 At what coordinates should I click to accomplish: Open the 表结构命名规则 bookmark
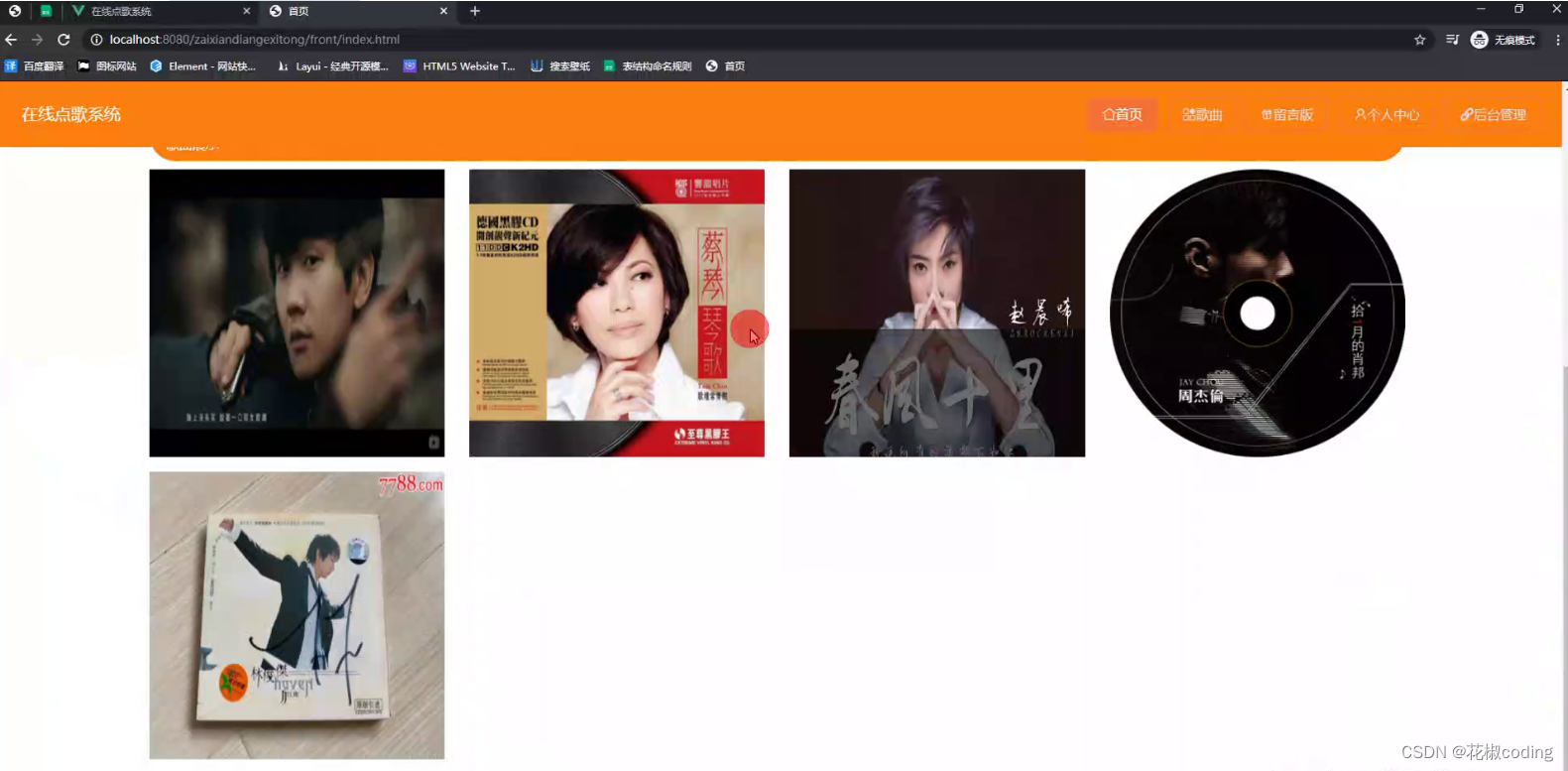(x=648, y=66)
